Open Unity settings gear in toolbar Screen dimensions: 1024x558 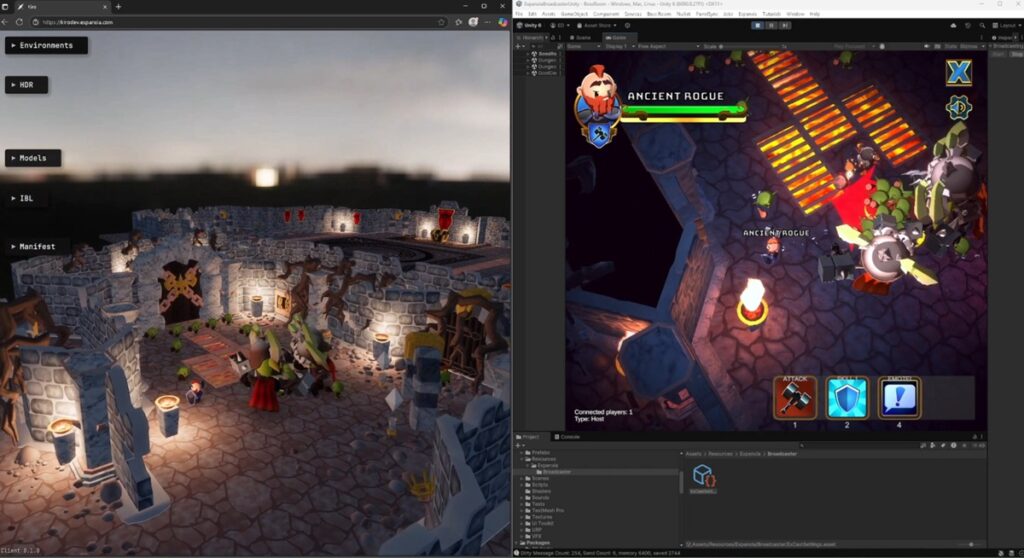click(x=627, y=25)
